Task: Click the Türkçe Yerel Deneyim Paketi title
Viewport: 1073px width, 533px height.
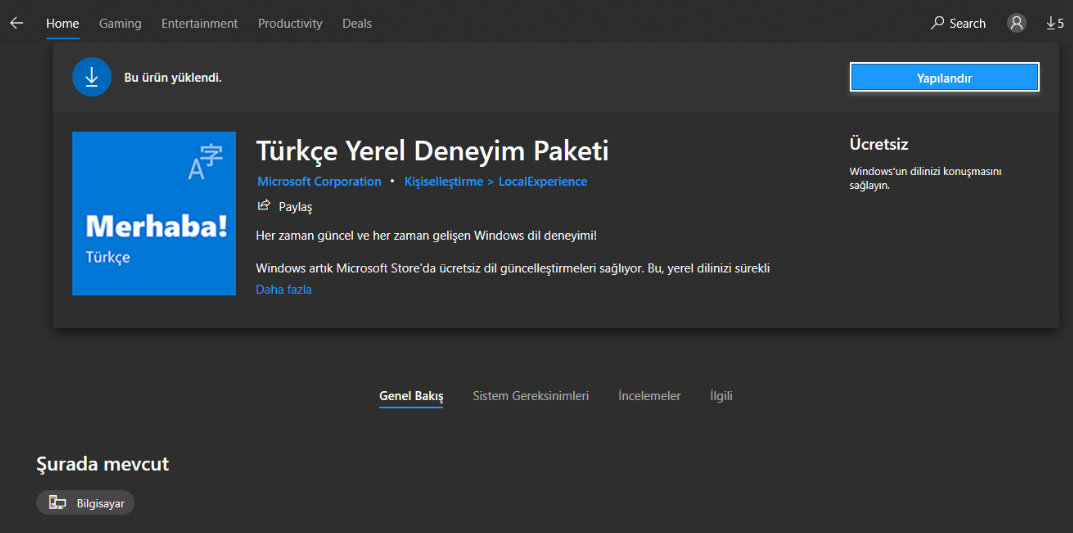Action: coord(432,151)
